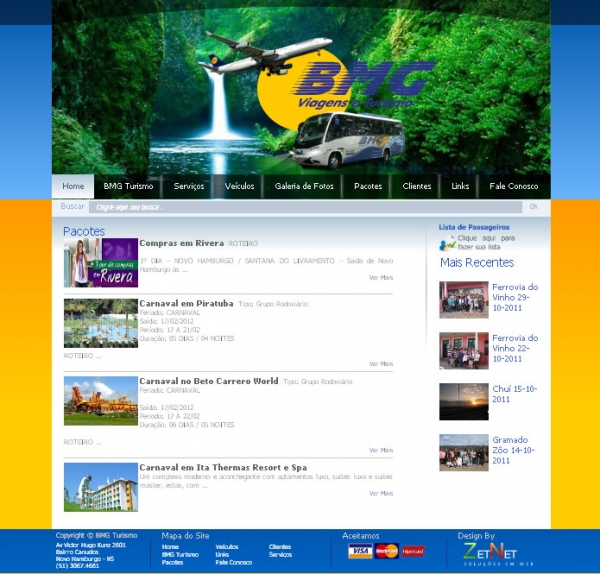The image size is (600, 574).
Task: Click the phone number (51) 3067.4661
Action: pos(77,566)
